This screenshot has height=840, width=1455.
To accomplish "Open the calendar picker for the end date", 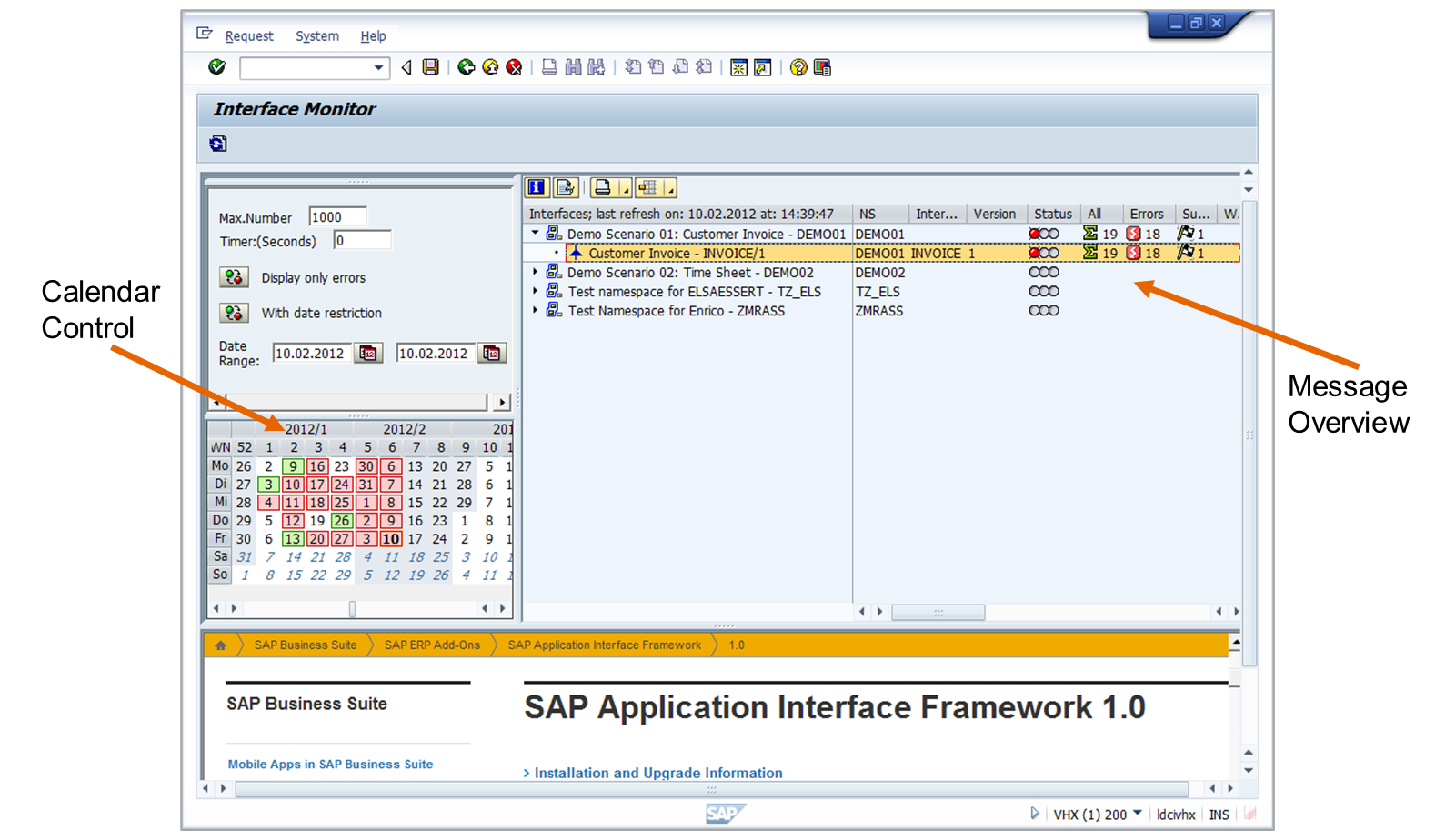I will 492,354.
